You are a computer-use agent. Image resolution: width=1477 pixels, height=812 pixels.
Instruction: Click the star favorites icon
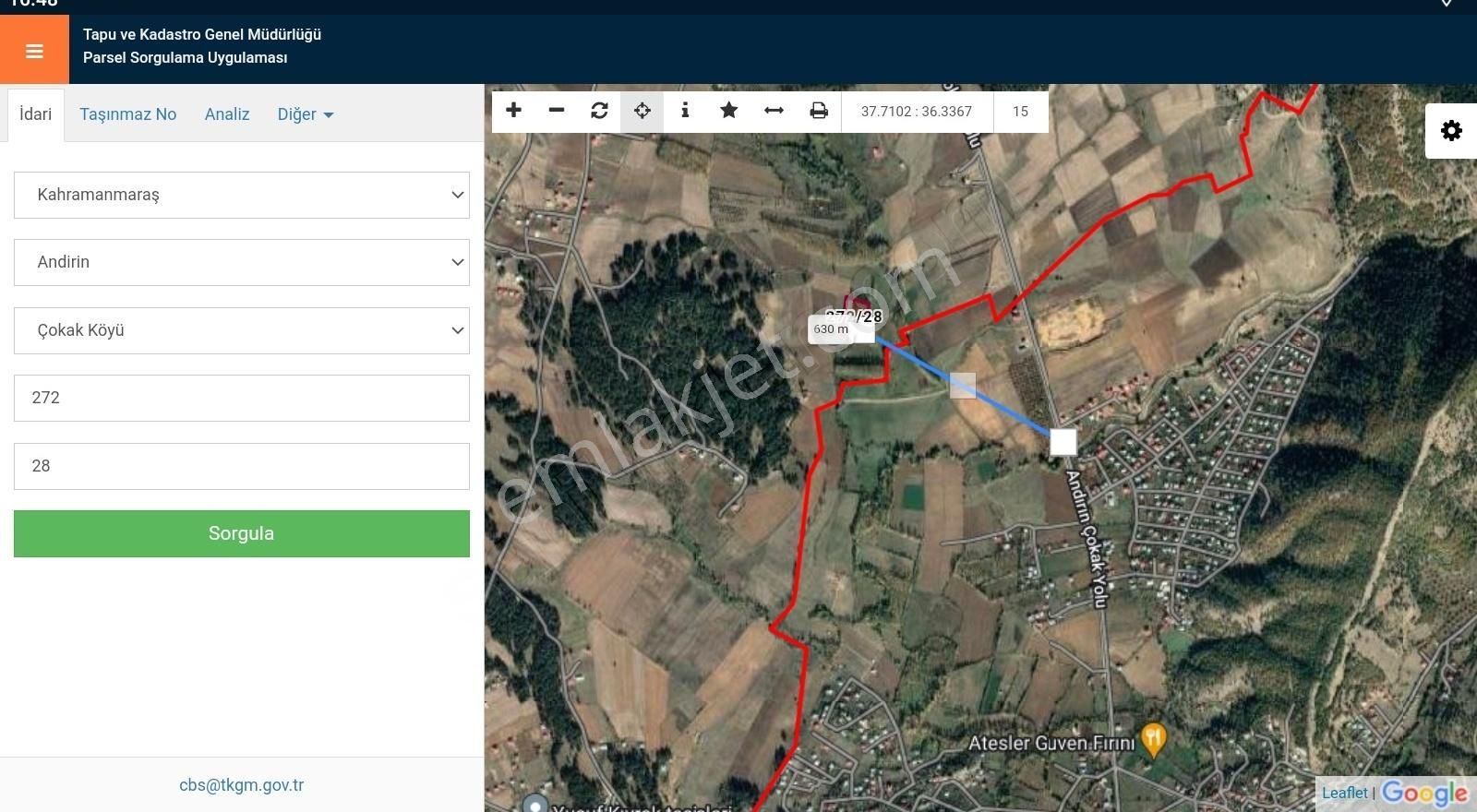(728, 111)
